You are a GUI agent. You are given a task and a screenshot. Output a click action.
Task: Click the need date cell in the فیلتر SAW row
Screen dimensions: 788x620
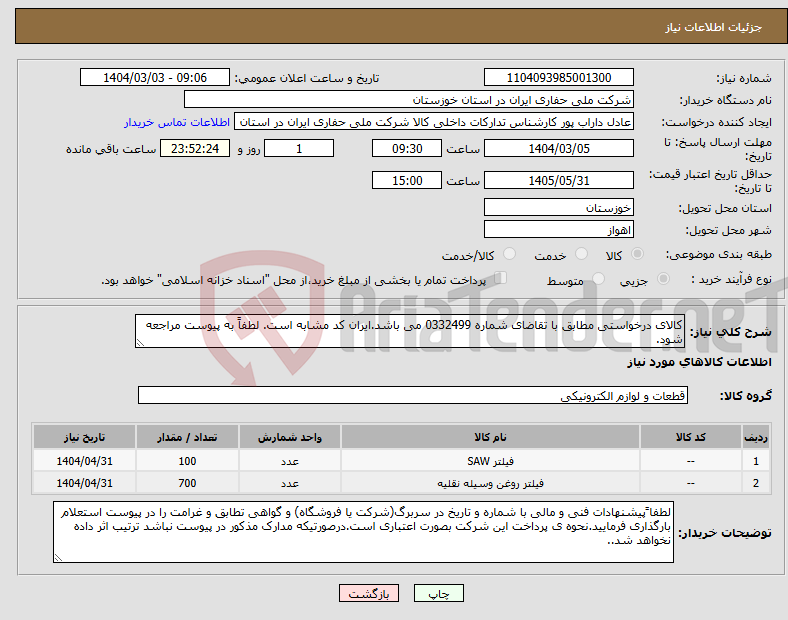[84, 461]
